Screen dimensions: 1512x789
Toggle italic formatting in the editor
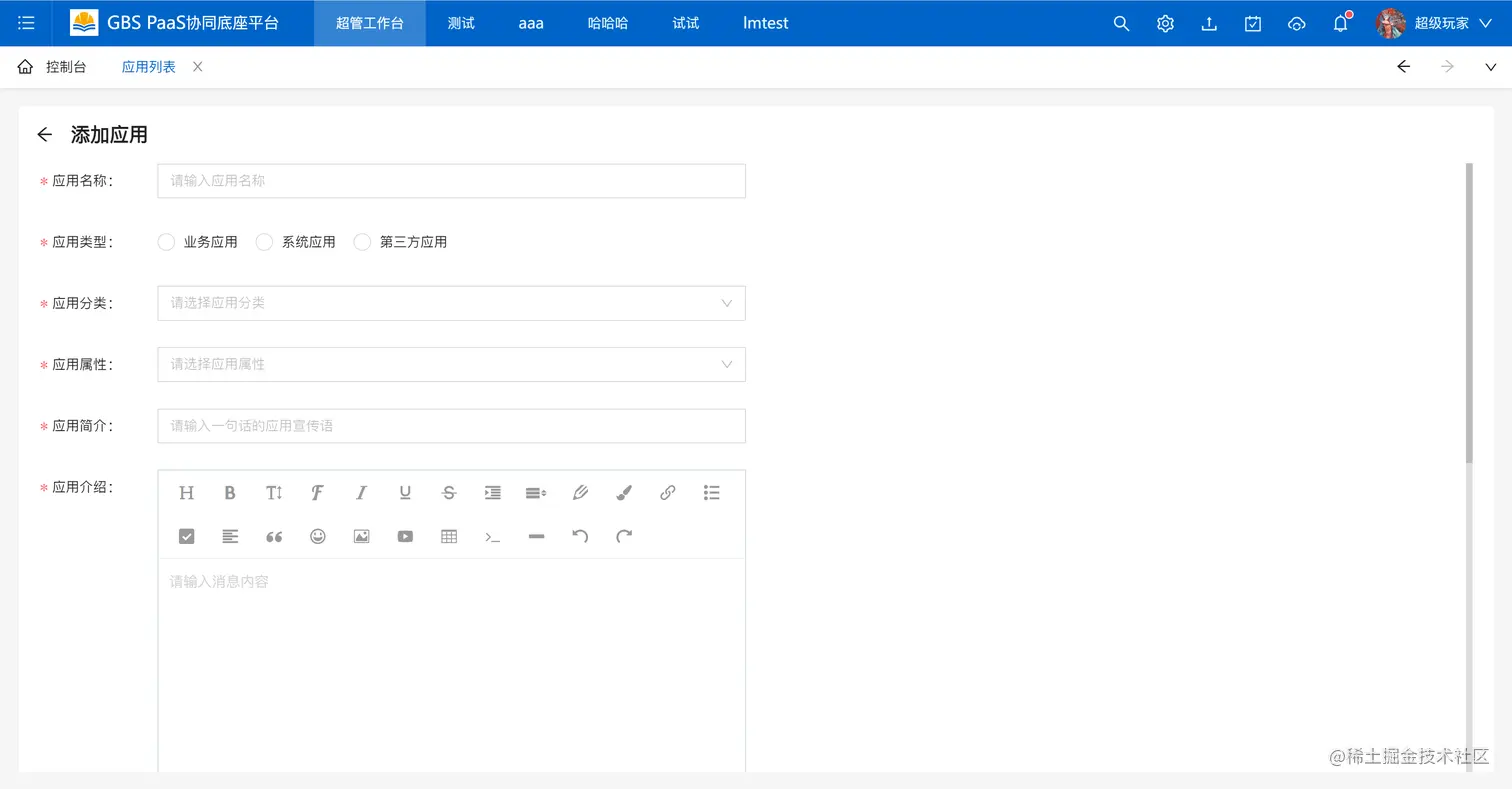[361, 492]
